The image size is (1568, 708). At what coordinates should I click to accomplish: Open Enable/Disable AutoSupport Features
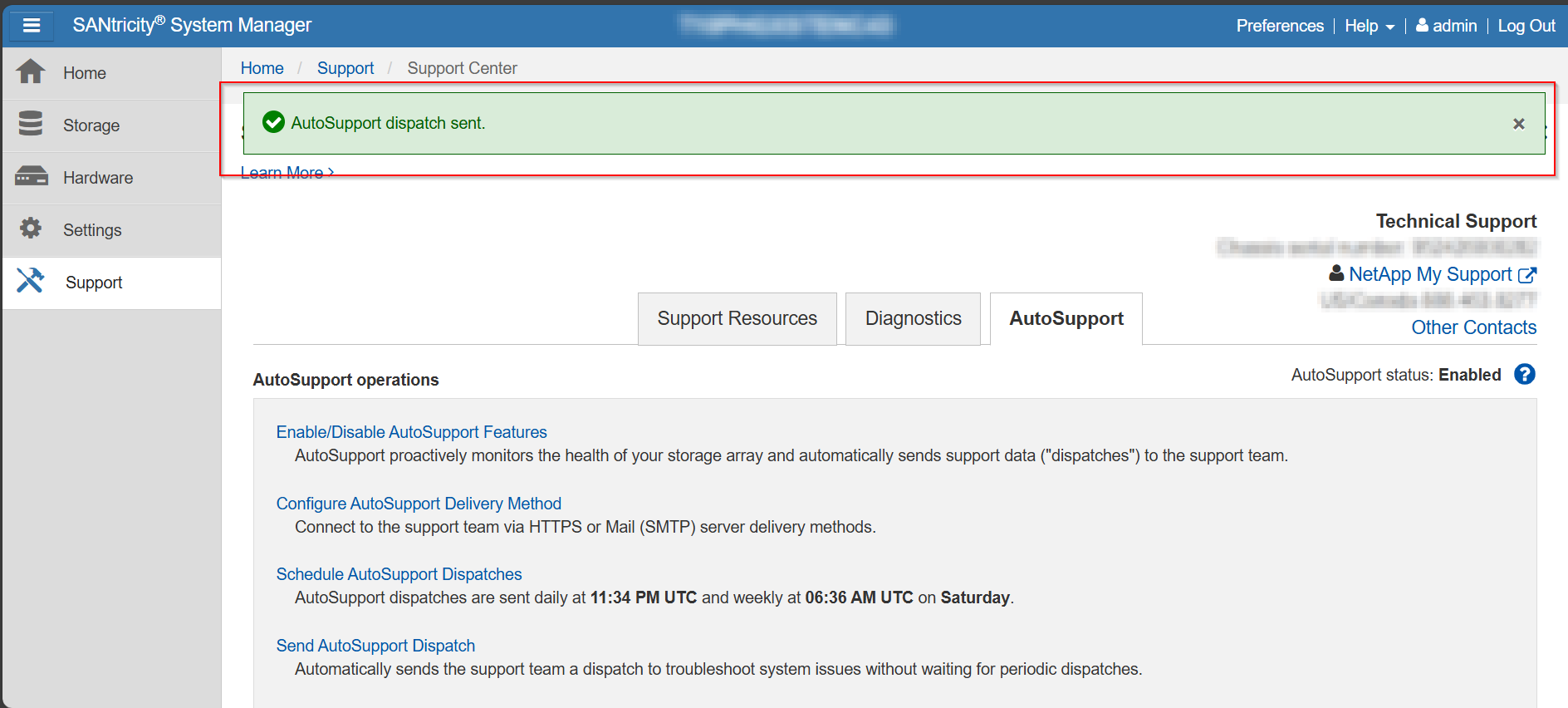click(411, 432)
